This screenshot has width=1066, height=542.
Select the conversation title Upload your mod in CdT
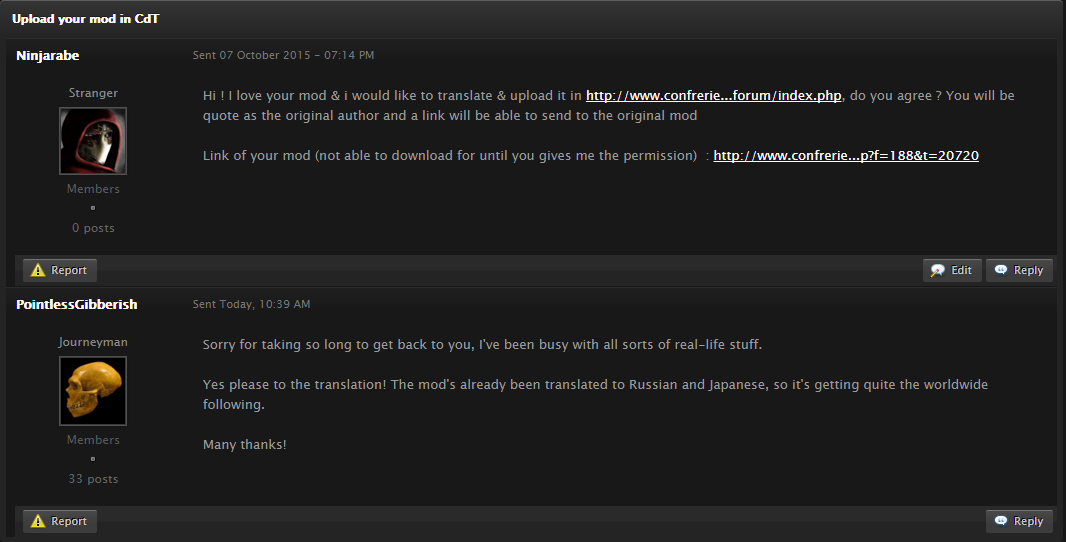tap(86, 19)
